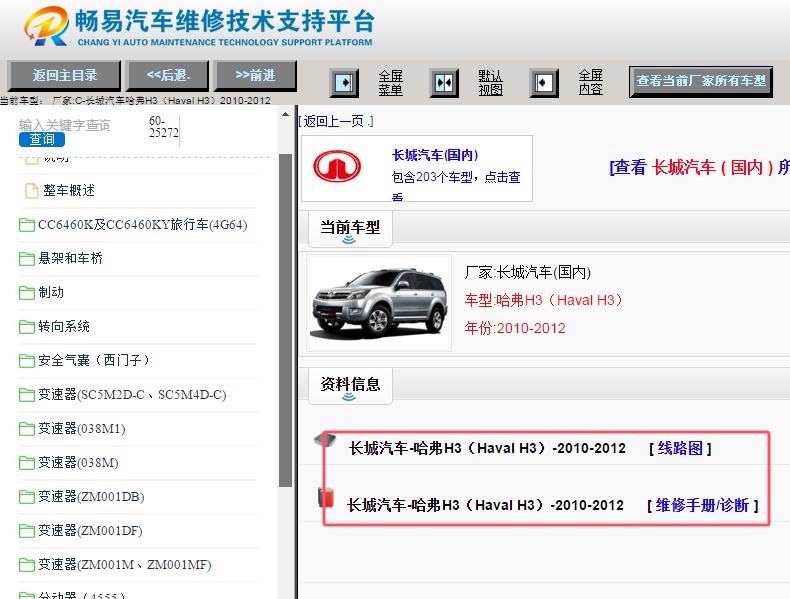Click the Great Wall Motors red logo

pyautogui.click(x=337, y=167)
